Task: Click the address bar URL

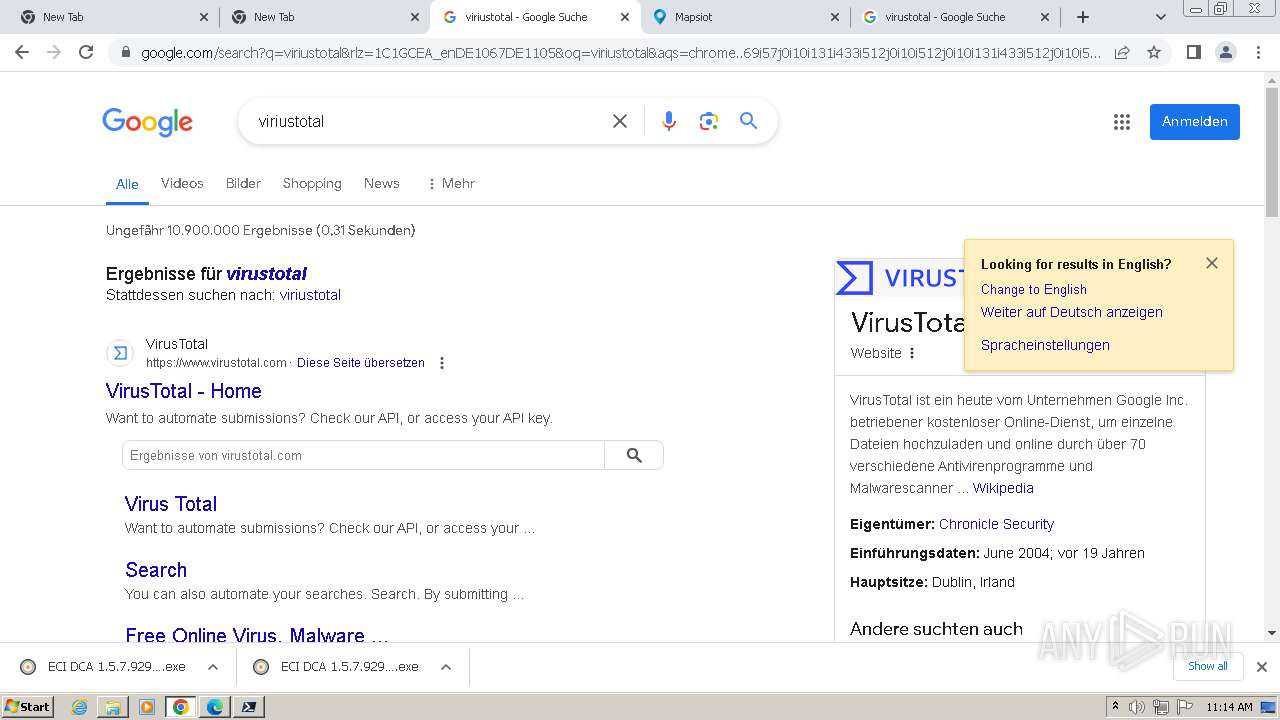Action: pyautogui.click(x=620, y=52)
